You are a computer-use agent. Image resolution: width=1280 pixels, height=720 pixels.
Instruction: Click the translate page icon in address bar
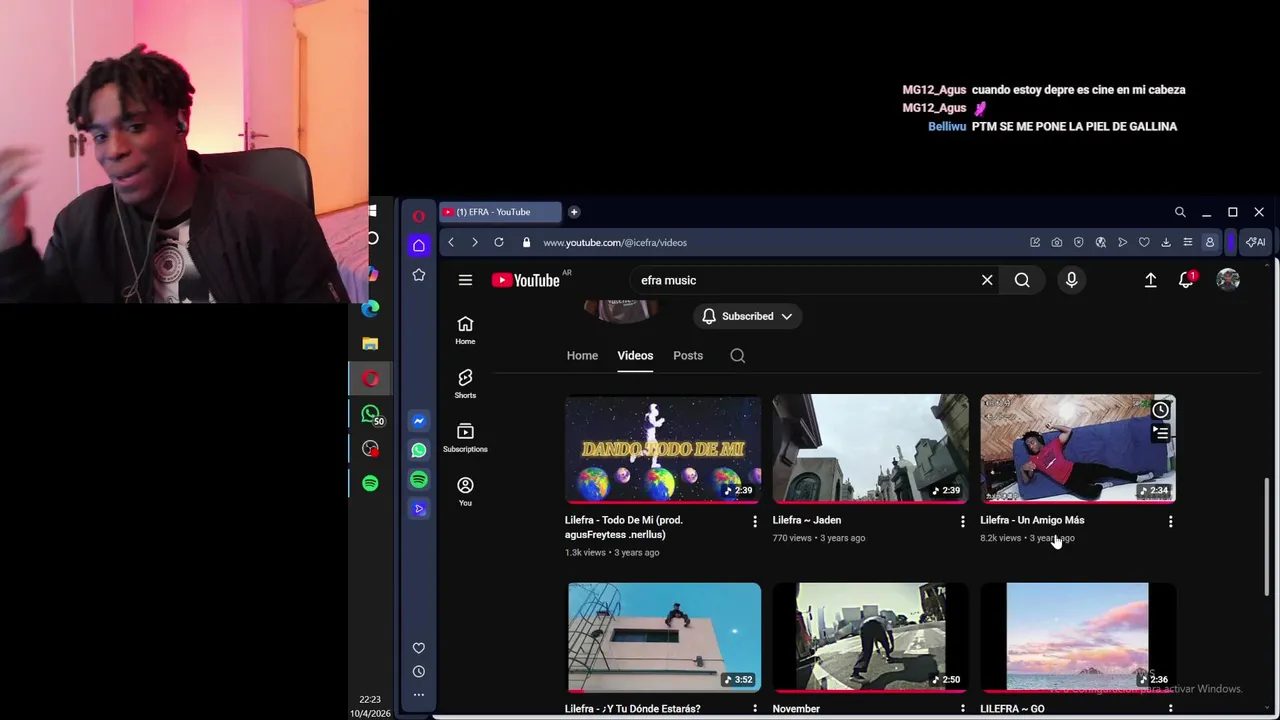(1100, 242)
